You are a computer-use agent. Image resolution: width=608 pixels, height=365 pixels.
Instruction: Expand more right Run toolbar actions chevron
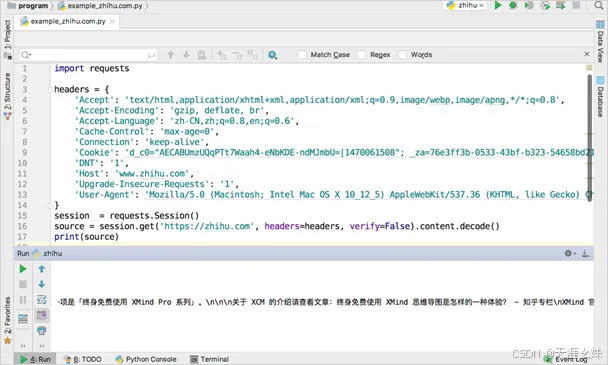click(41, 345)
